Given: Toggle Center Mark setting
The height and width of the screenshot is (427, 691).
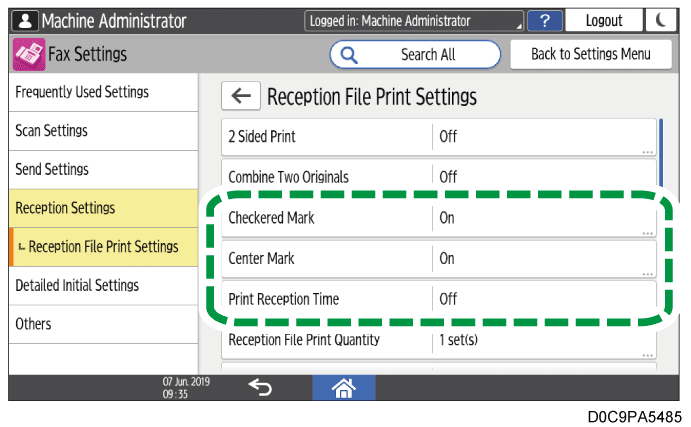Looking at the screenshot, I should [x=438, y=258].
